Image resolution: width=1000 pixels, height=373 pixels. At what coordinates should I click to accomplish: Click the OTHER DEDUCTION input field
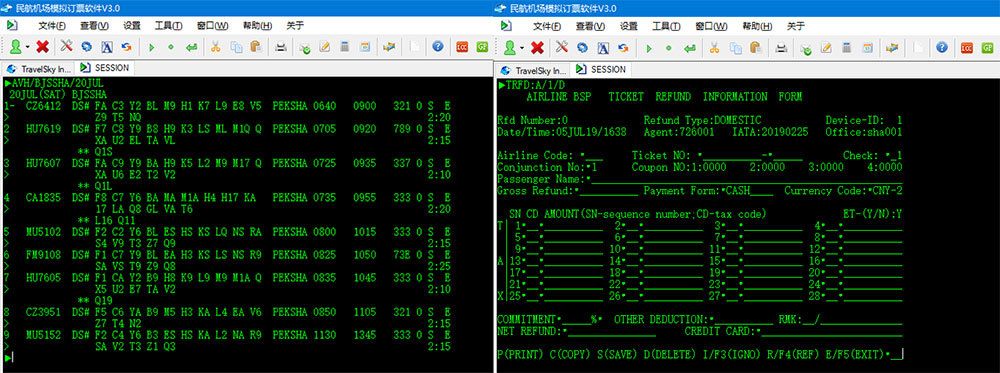[744, 319]
